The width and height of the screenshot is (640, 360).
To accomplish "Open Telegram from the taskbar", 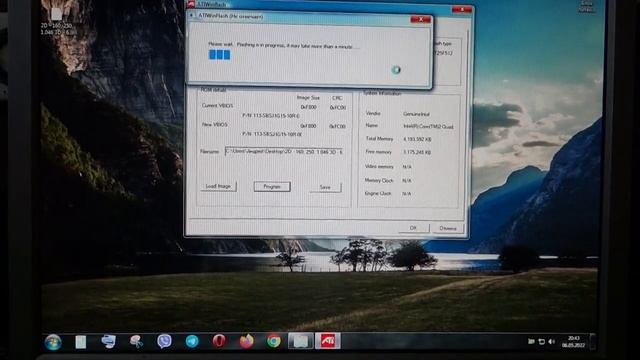I will [x=192, y=341].
